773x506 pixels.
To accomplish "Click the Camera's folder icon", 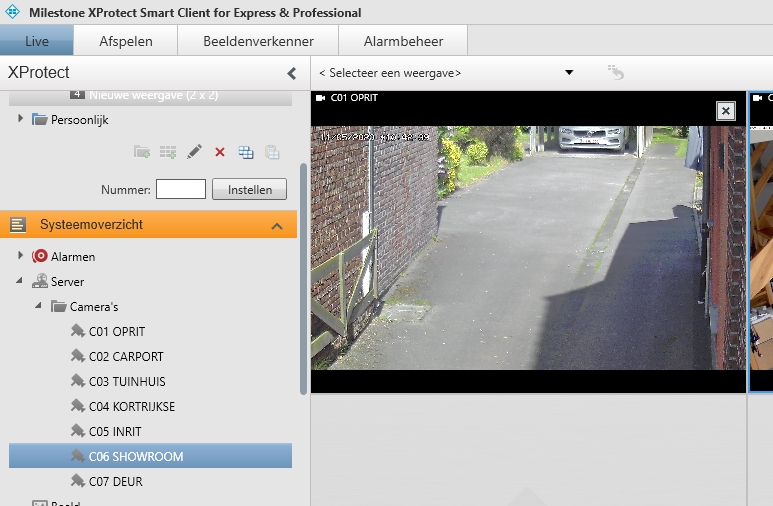I will [x=59, y=307].
